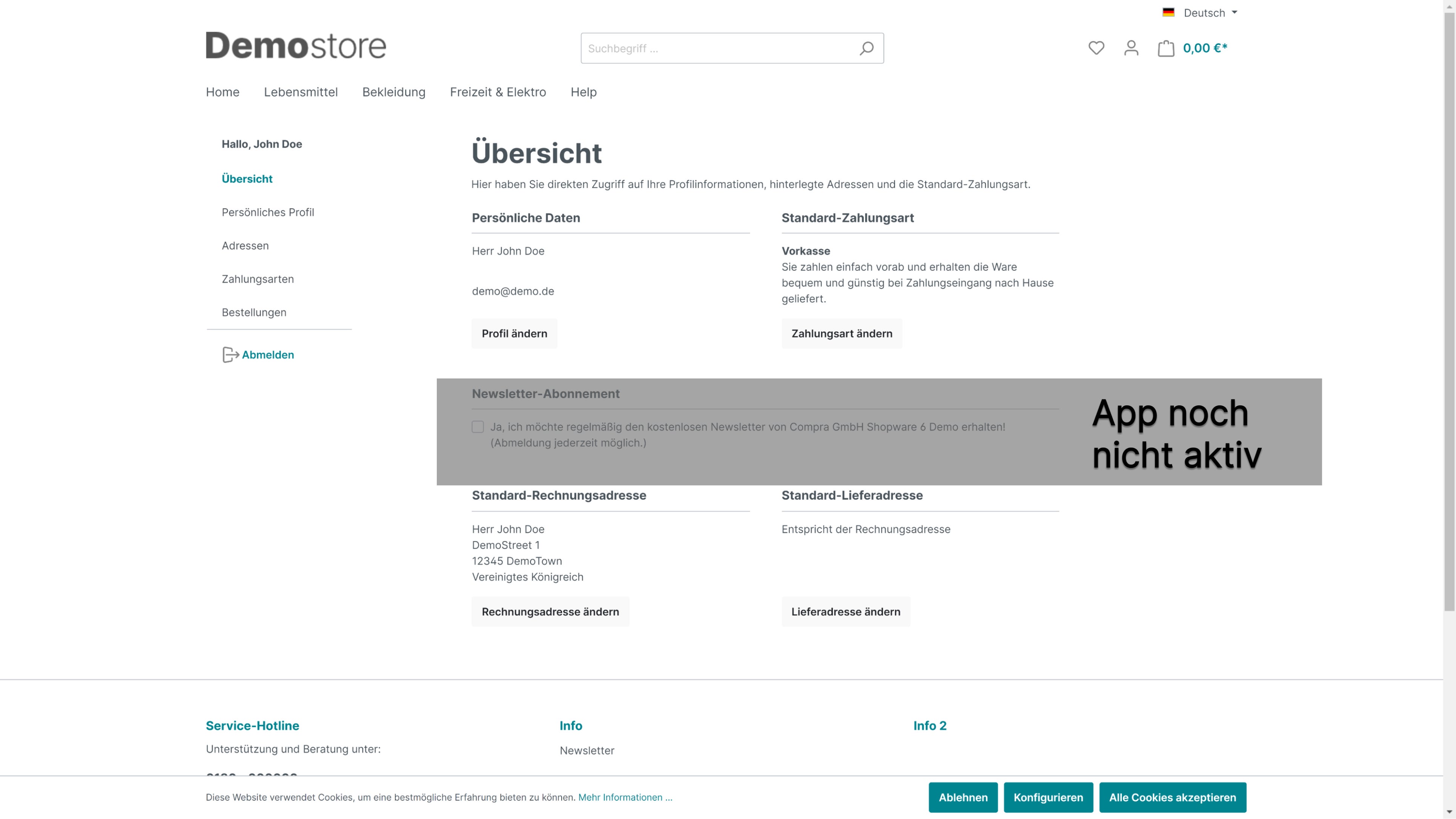Click Lieferadresse ändern button
The image size is (1456, 819).
[x=846, y=612]
